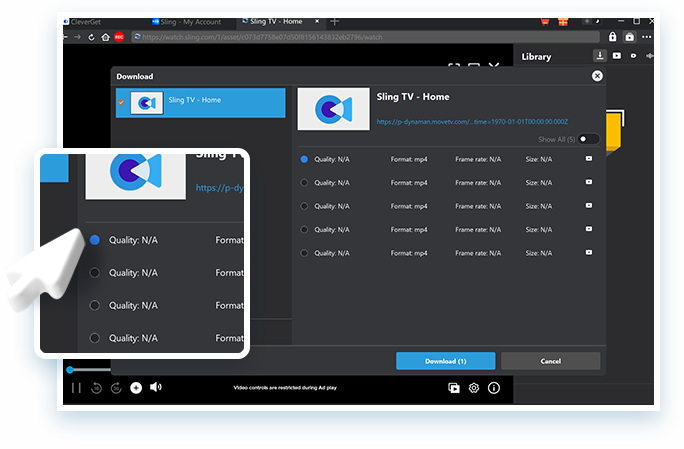The height and width of the screenshot is (449, 684).
Task: Close the Download dialog
Action: point(597,76)
